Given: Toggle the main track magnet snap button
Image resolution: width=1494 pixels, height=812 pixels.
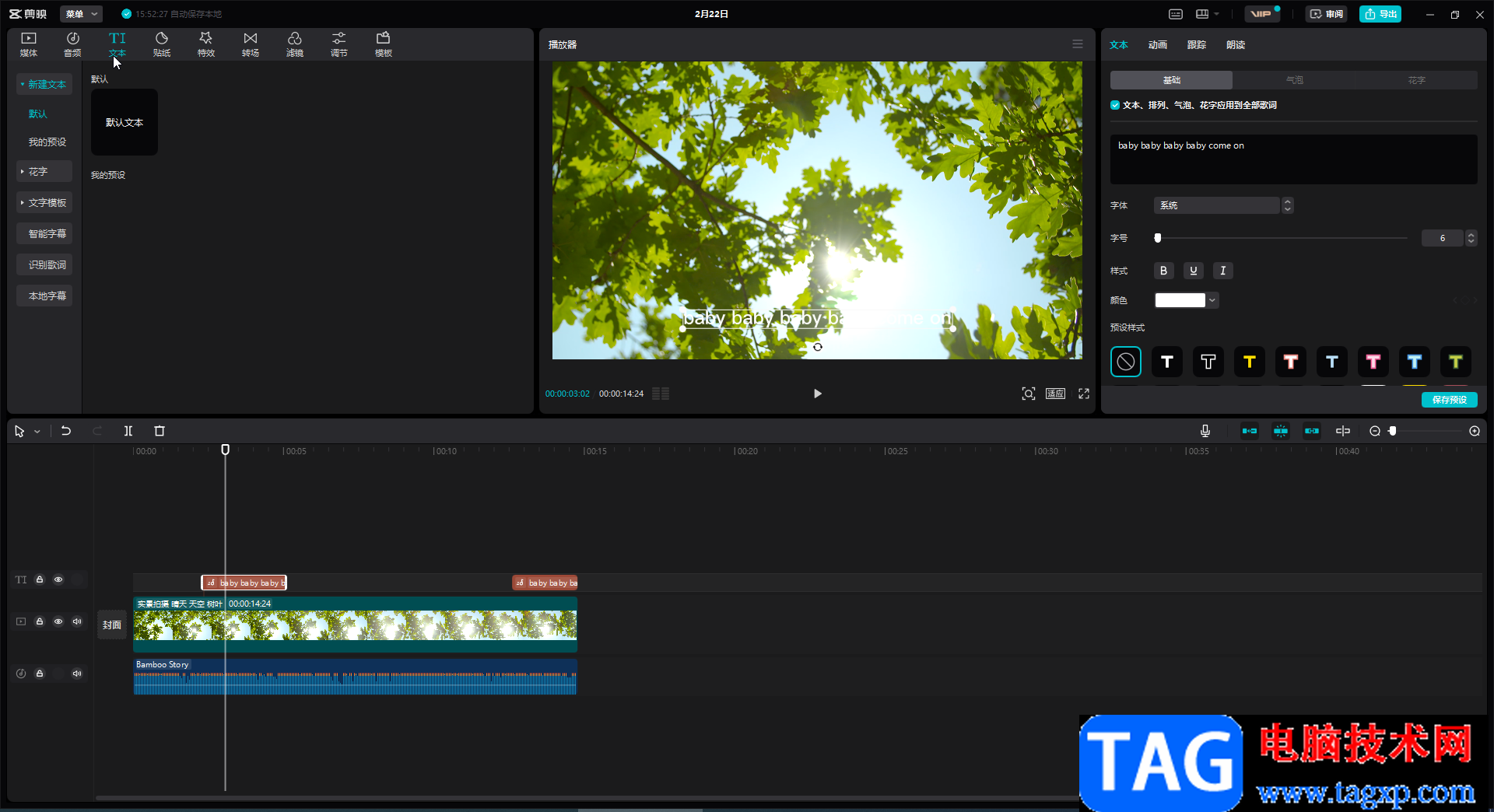Looking at the screenshot, I should (1250, 431).
